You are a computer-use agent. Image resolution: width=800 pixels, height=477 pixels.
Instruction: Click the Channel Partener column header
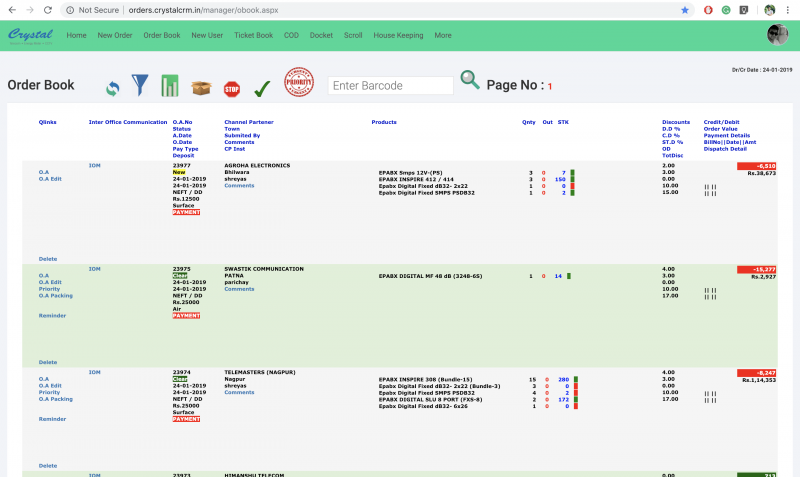249,122
